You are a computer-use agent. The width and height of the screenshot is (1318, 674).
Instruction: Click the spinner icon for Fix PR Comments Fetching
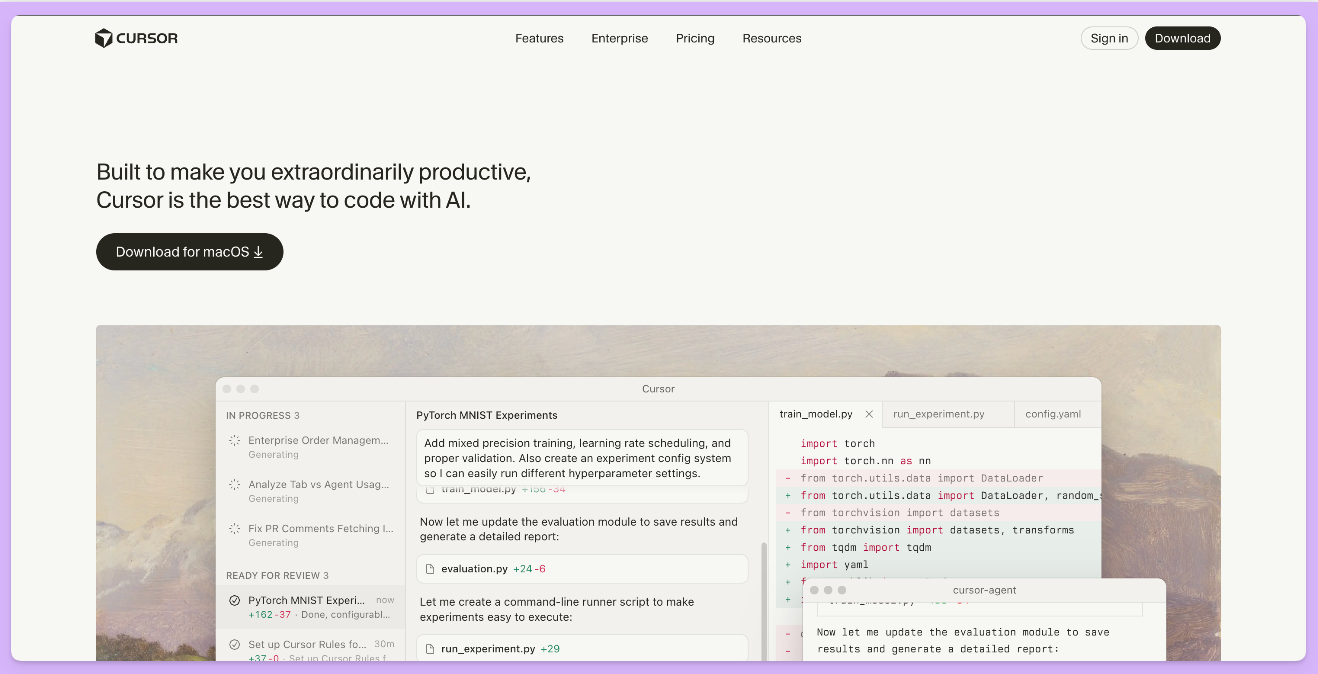(234, 528)
